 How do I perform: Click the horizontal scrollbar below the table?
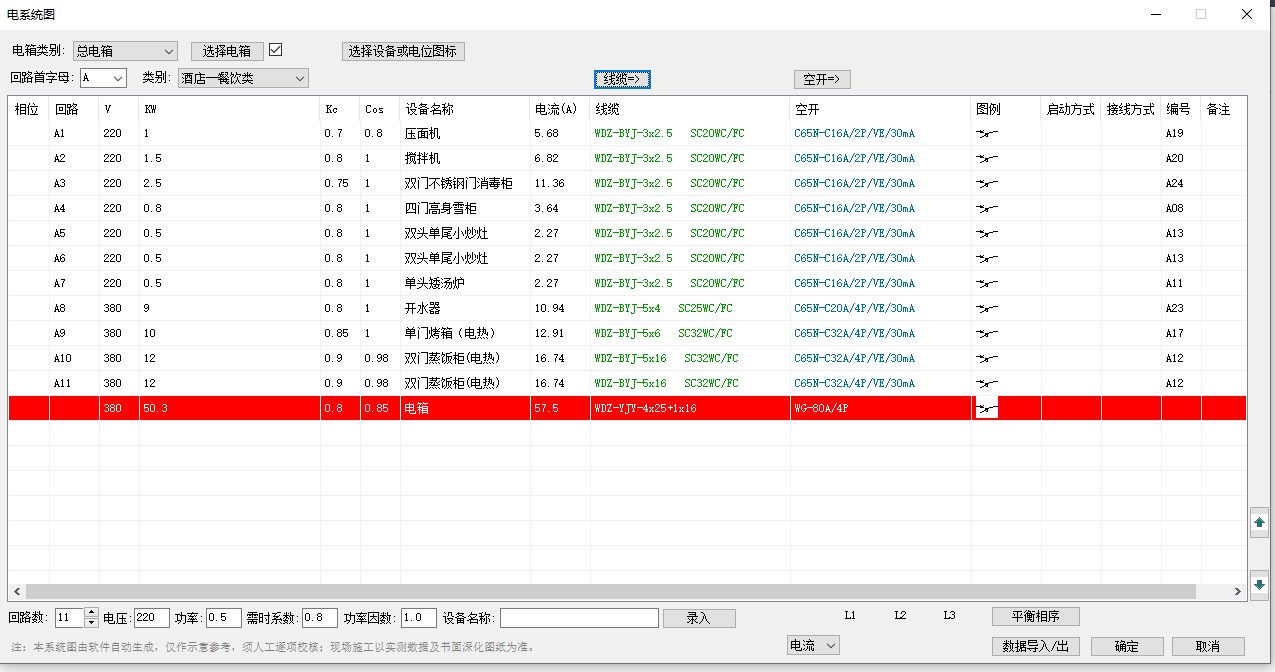click(x=610, y=591)
